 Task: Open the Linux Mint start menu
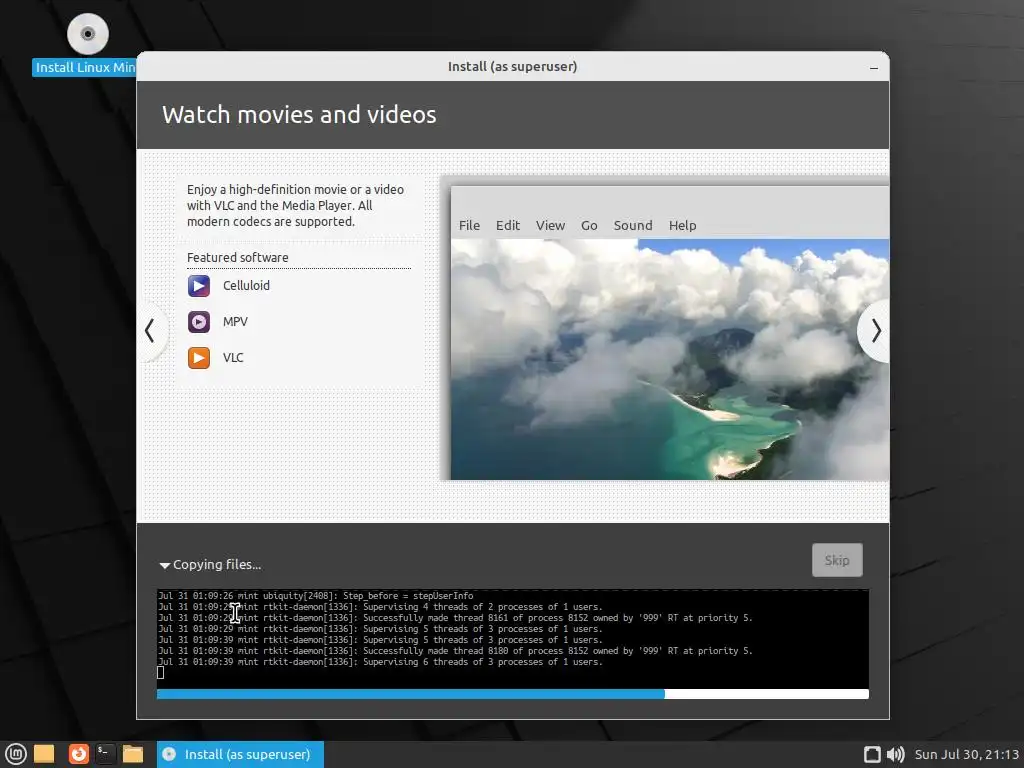16,754
